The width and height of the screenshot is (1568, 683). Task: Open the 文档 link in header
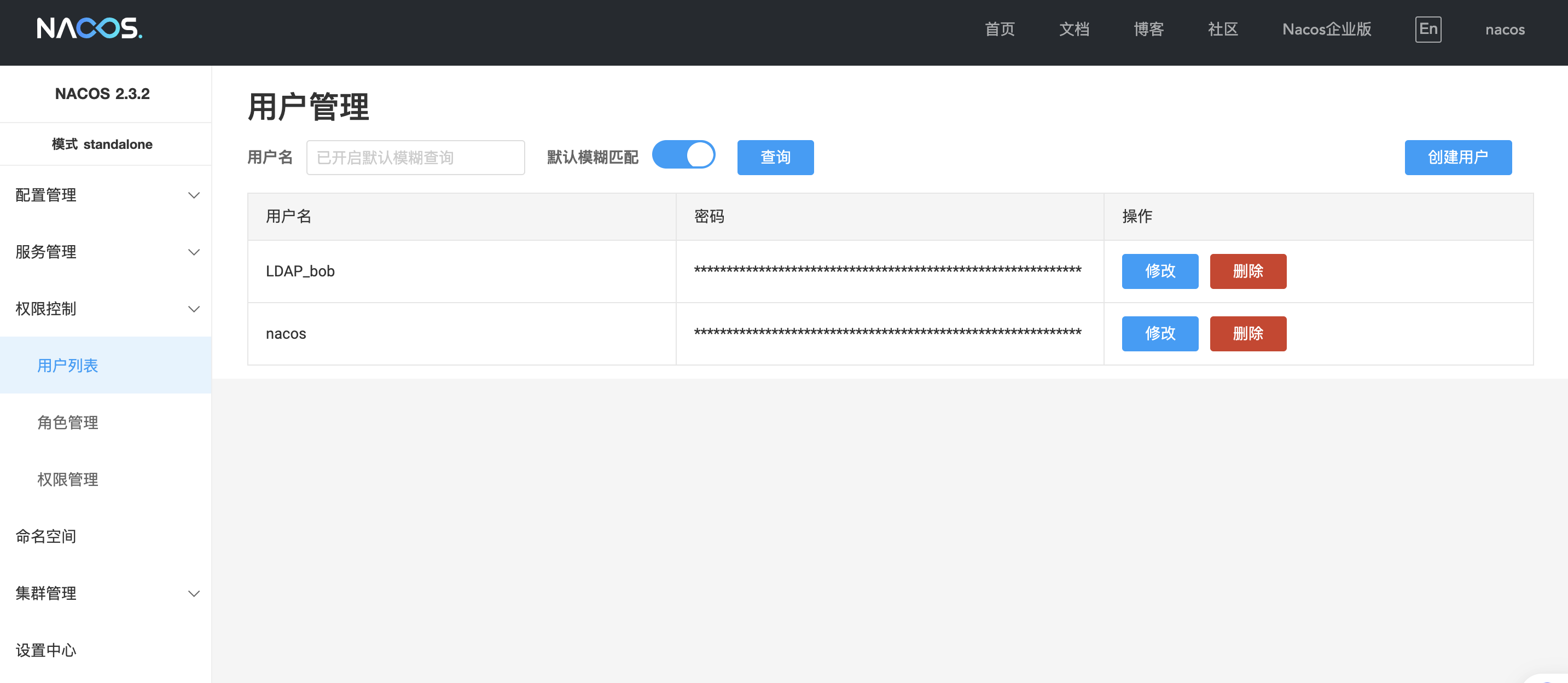[1074, 29]
